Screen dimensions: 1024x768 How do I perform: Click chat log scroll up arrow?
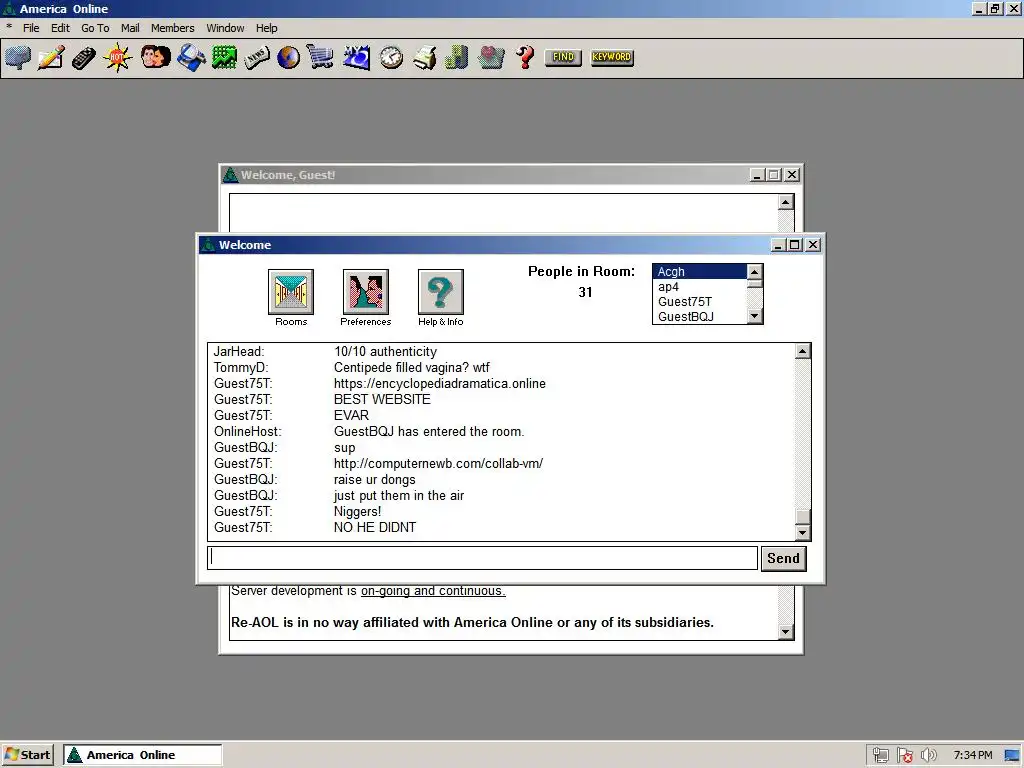[x=803, y=351]
